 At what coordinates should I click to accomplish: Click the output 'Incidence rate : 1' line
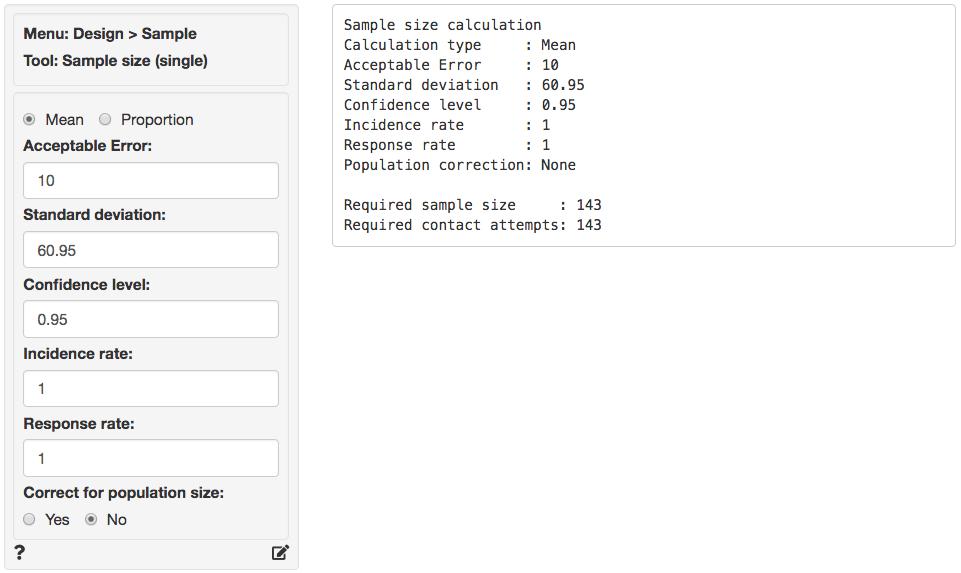[447, 125]
